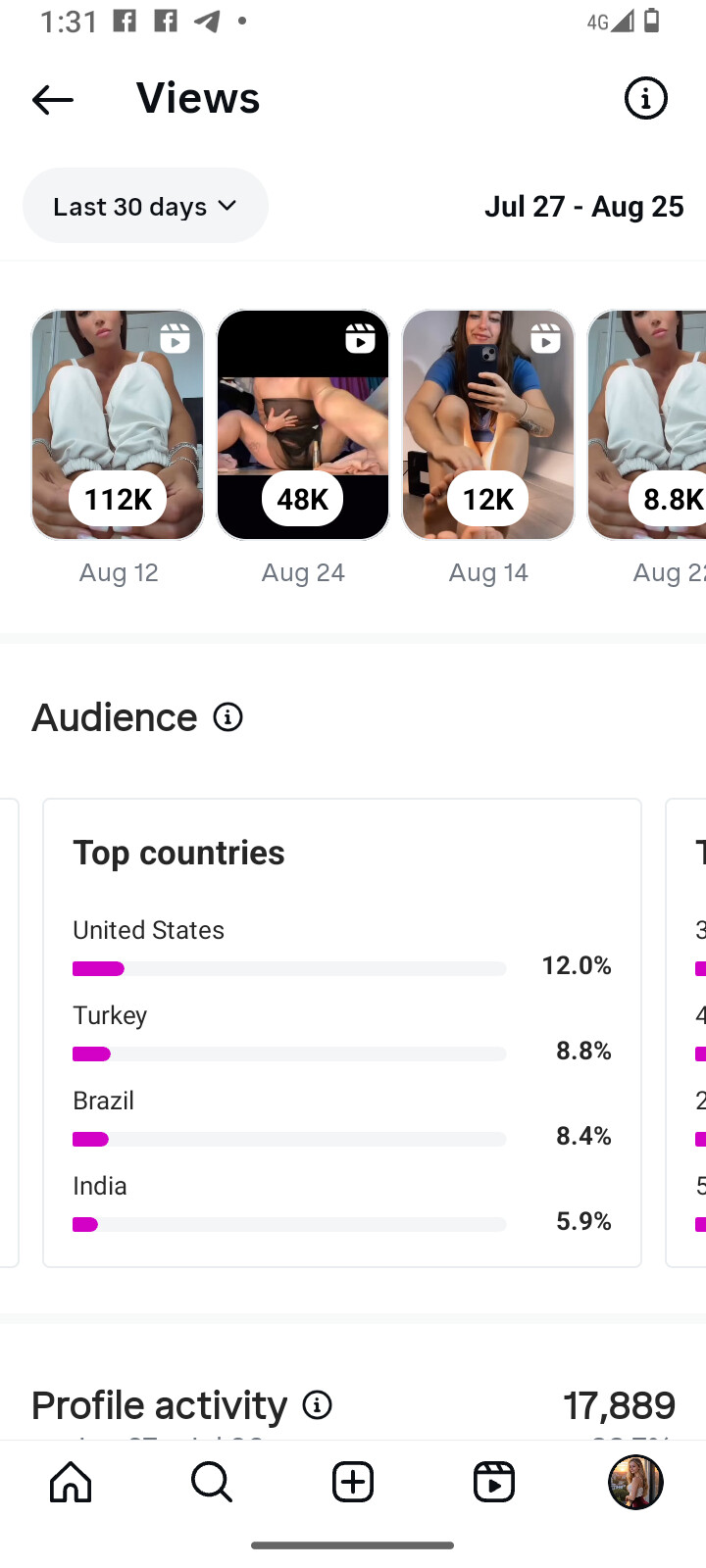Tap the 17,889 profile activity count
Image resolution: width=706 pixels, height=1568 pixels.
(619, 1405)
